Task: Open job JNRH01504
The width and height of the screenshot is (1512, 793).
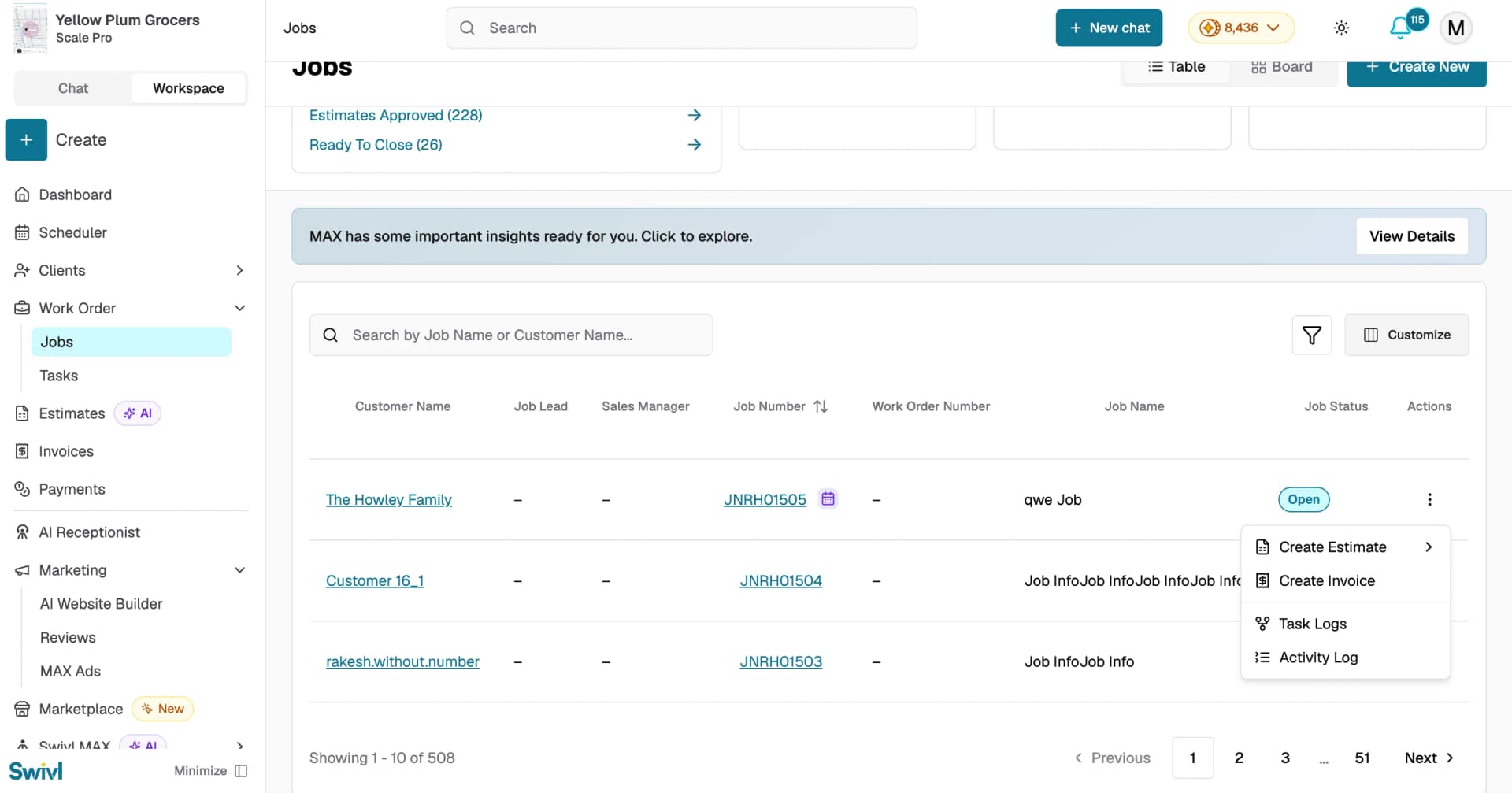Action: (x=780, y=581)
